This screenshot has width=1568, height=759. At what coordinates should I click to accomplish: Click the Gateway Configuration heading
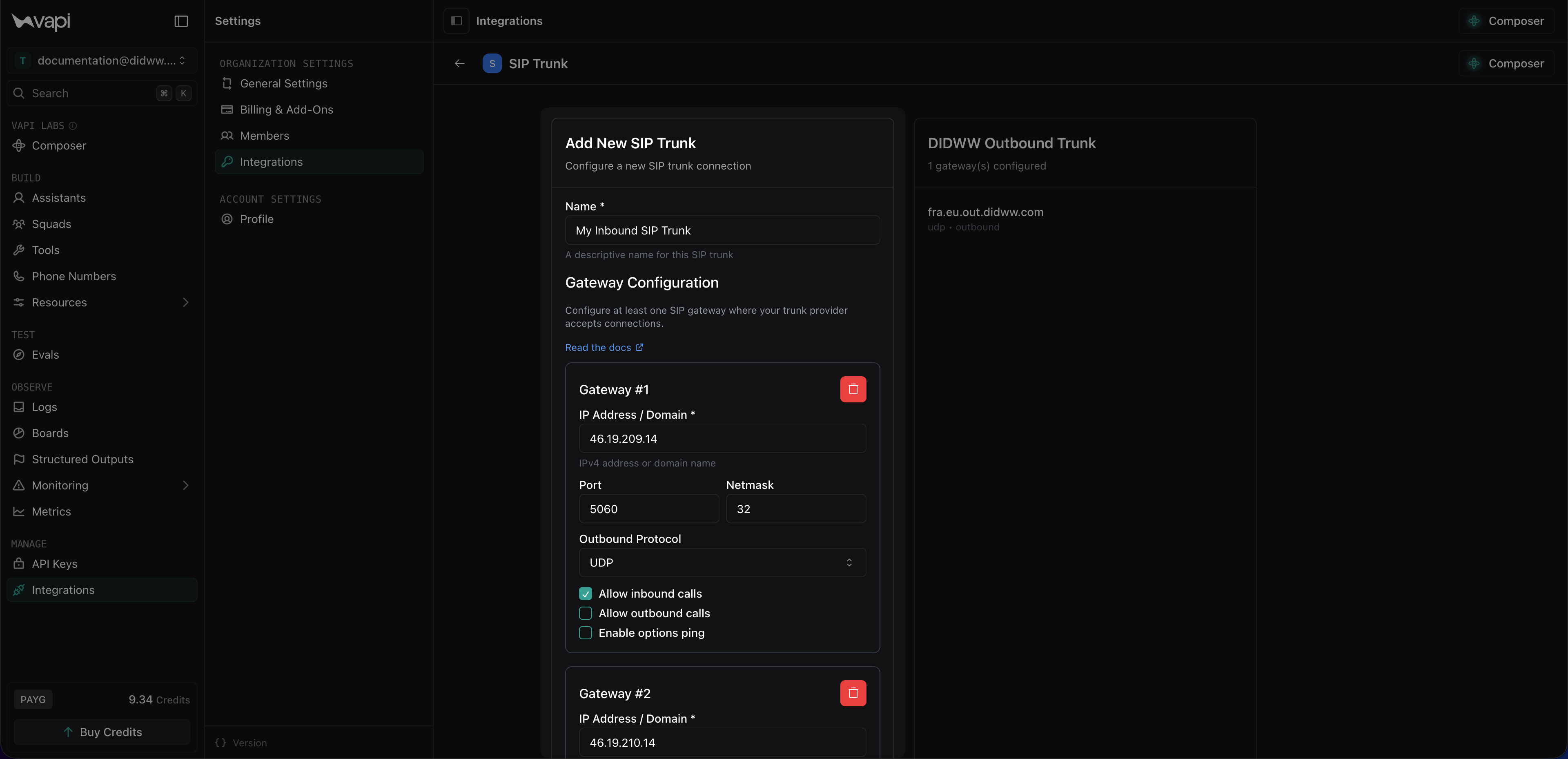point(641,283)
